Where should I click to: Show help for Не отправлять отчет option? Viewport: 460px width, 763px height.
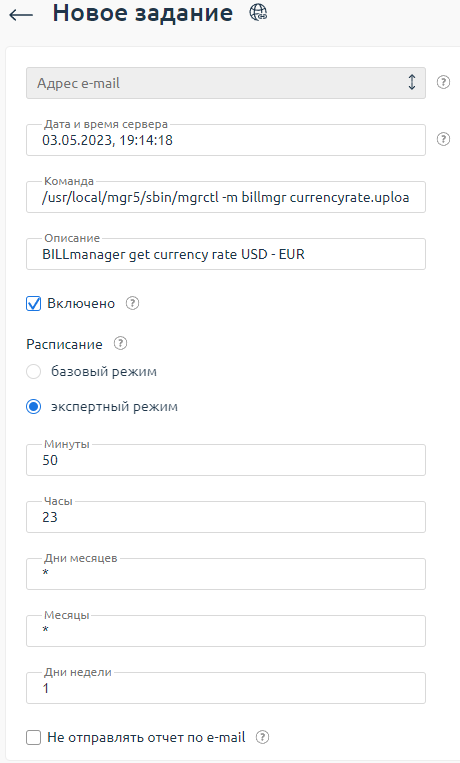click(x=262, y=737)
